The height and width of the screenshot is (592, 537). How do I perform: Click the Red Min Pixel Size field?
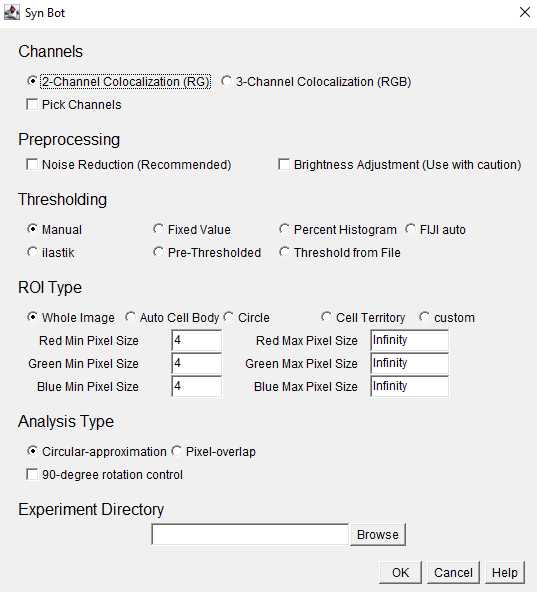tap(196, 341)
